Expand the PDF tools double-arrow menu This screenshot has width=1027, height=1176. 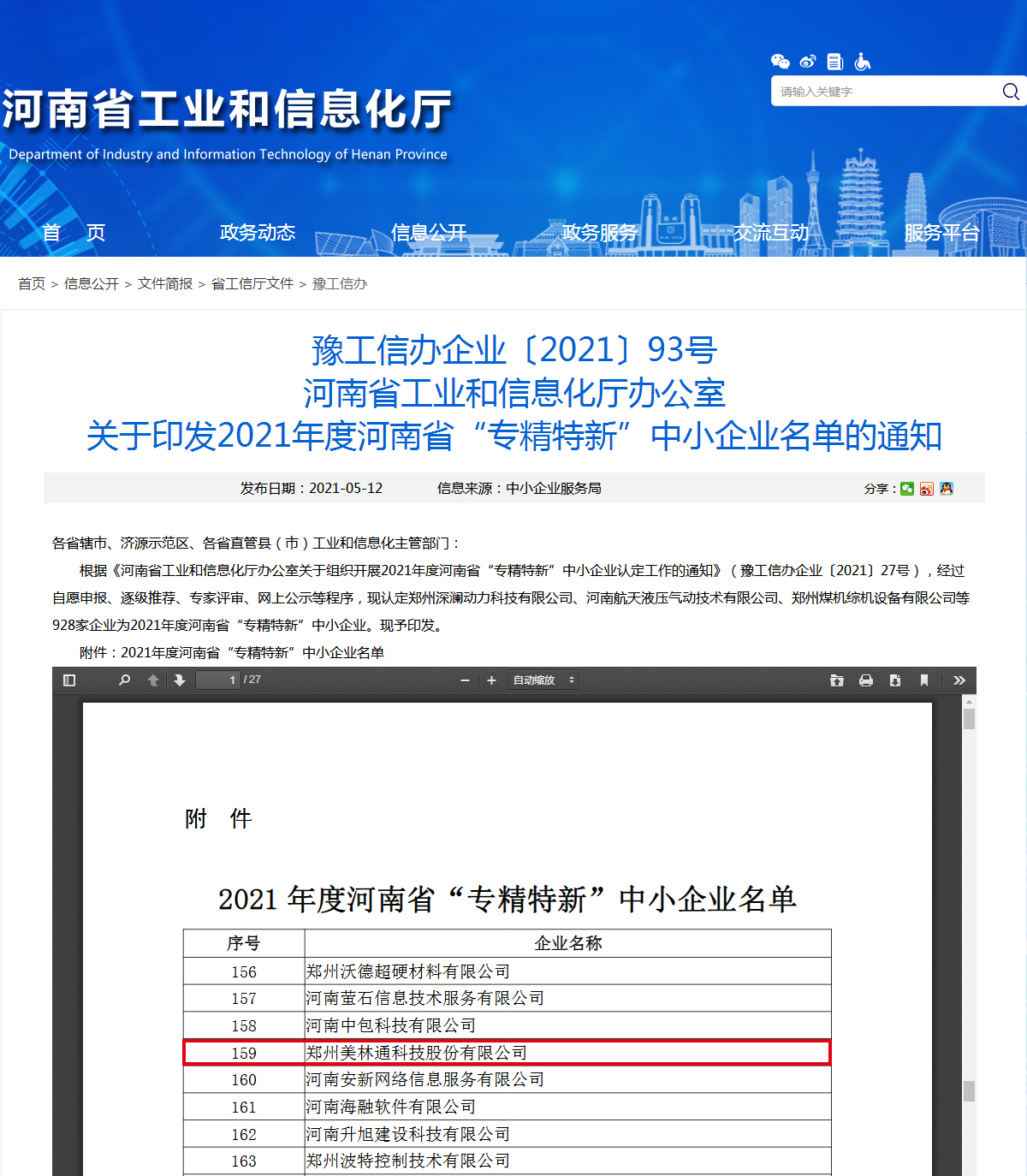click(x=959, y=680)
